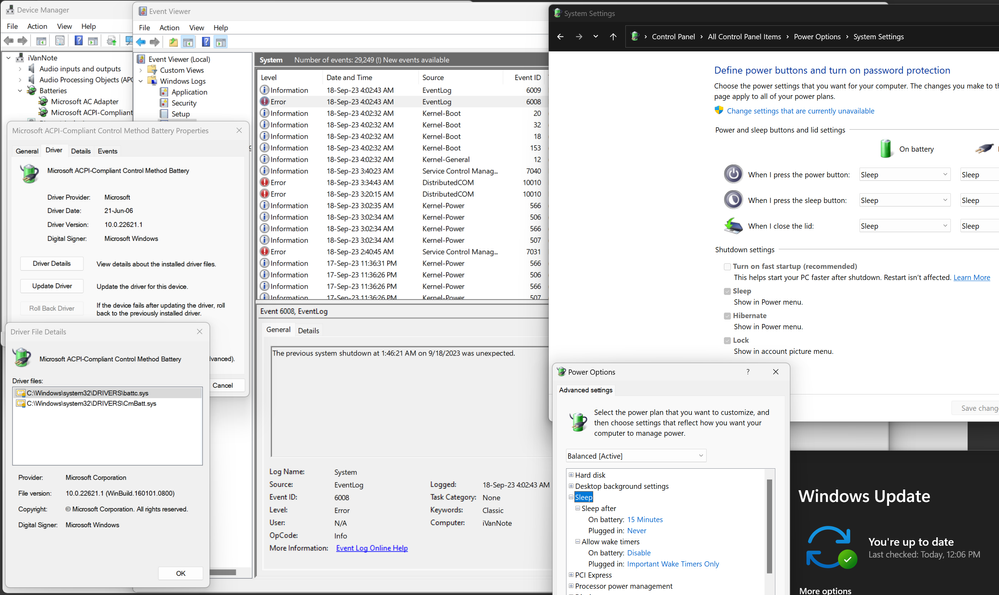Screen dimensions: 999x595
Task: Click Change settings that are currently unavailable
Action: 800,111
